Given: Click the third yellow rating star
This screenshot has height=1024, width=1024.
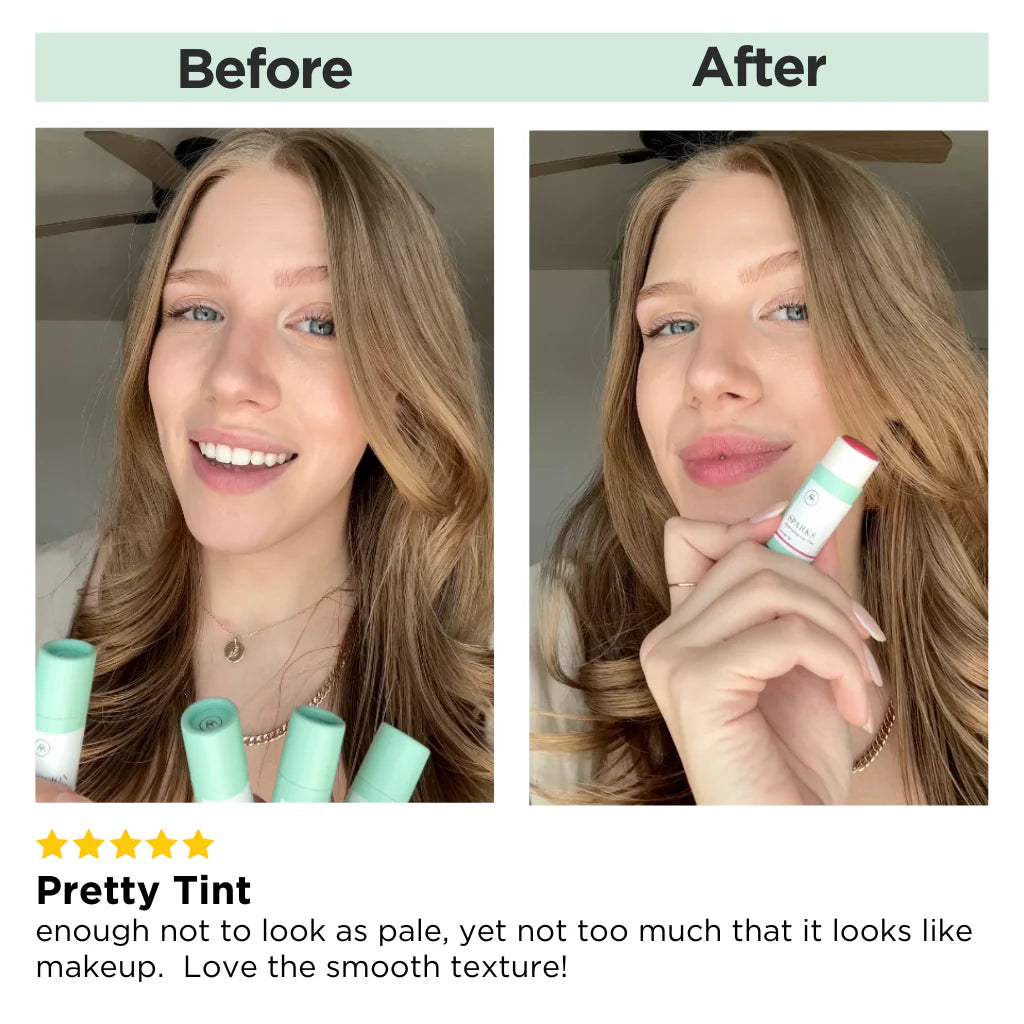Looking at the screenshot, I should click(x=125, y=844).
